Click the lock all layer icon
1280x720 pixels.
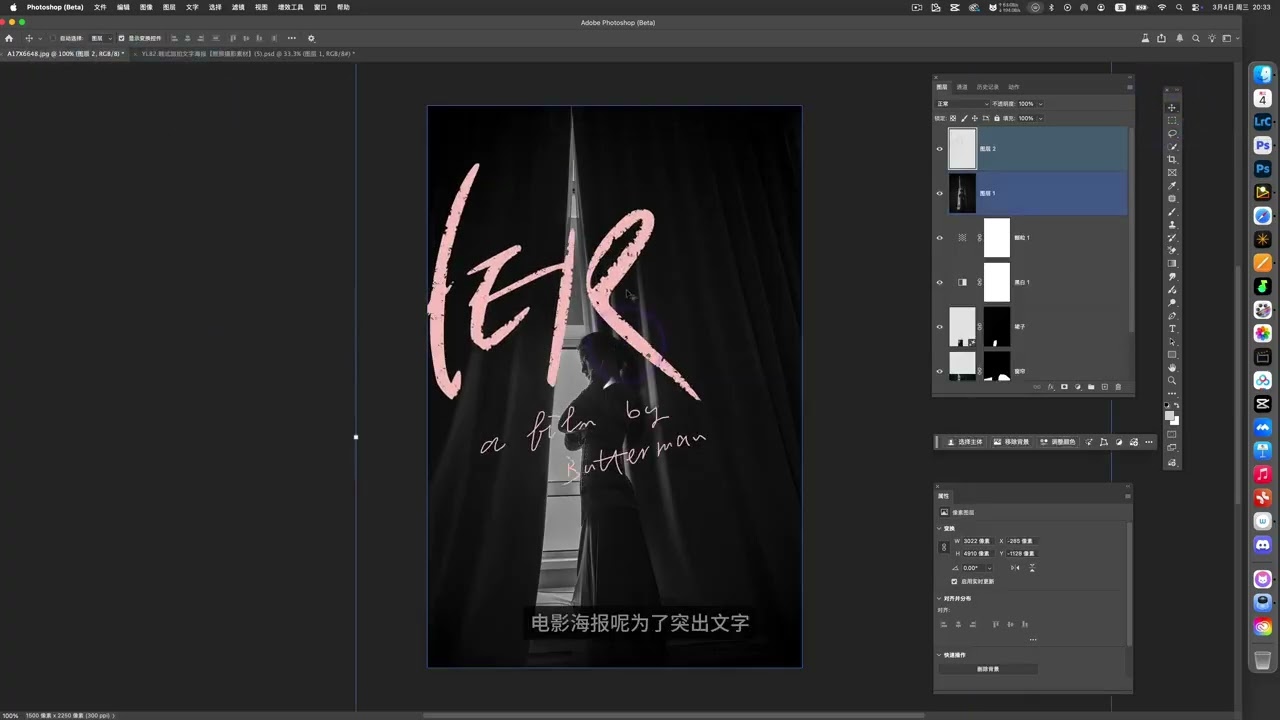click(997, 118)
